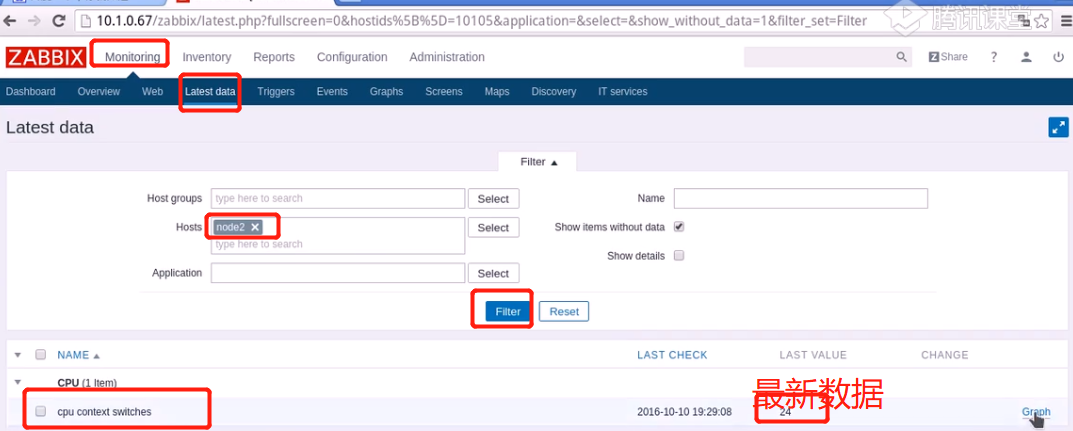Click the Application input field
This screenshot has width=1073, height=431.
click(x=338, y=273)
